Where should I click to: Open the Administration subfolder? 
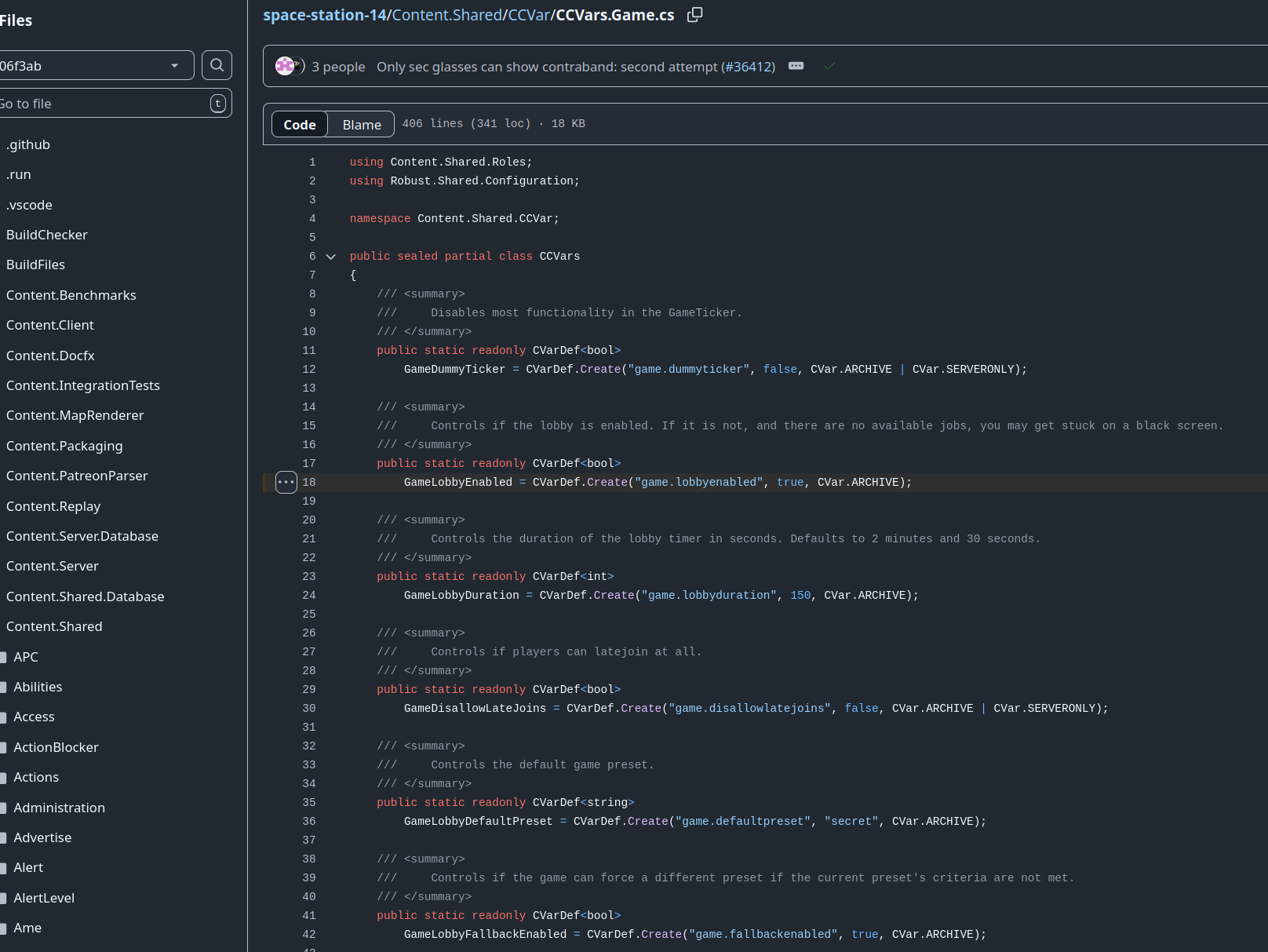coord(59,808)
